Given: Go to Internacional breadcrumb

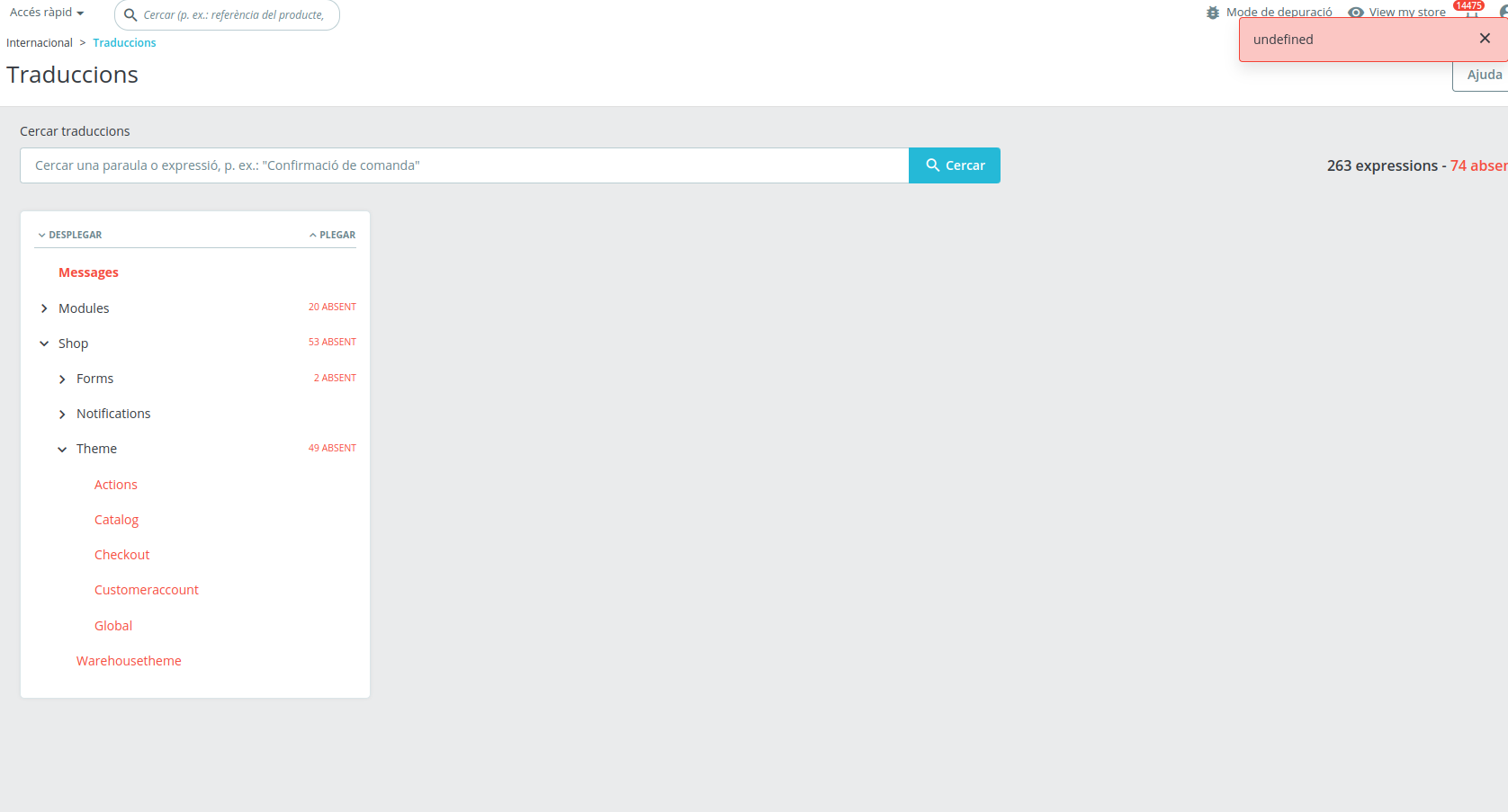Looking at the screenshot, I should (40, 43).
